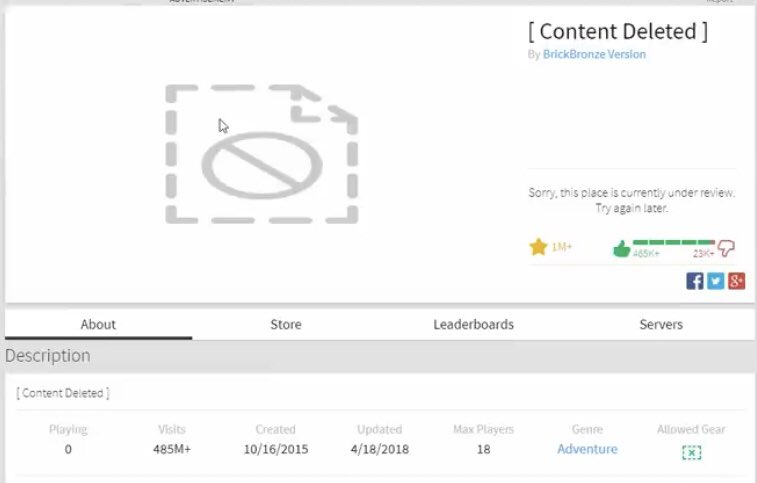Click the green thumbs-up like icon

(x=621, y=249)
